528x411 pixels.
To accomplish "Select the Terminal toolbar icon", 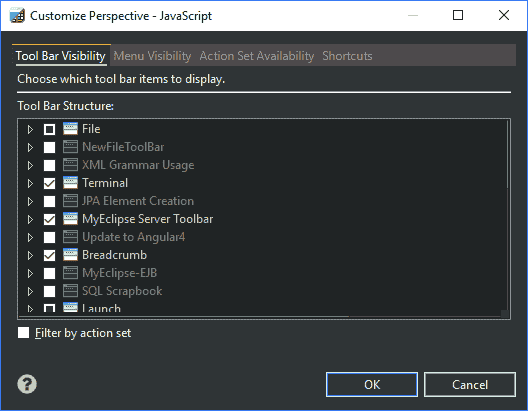I will coord(70,183).
